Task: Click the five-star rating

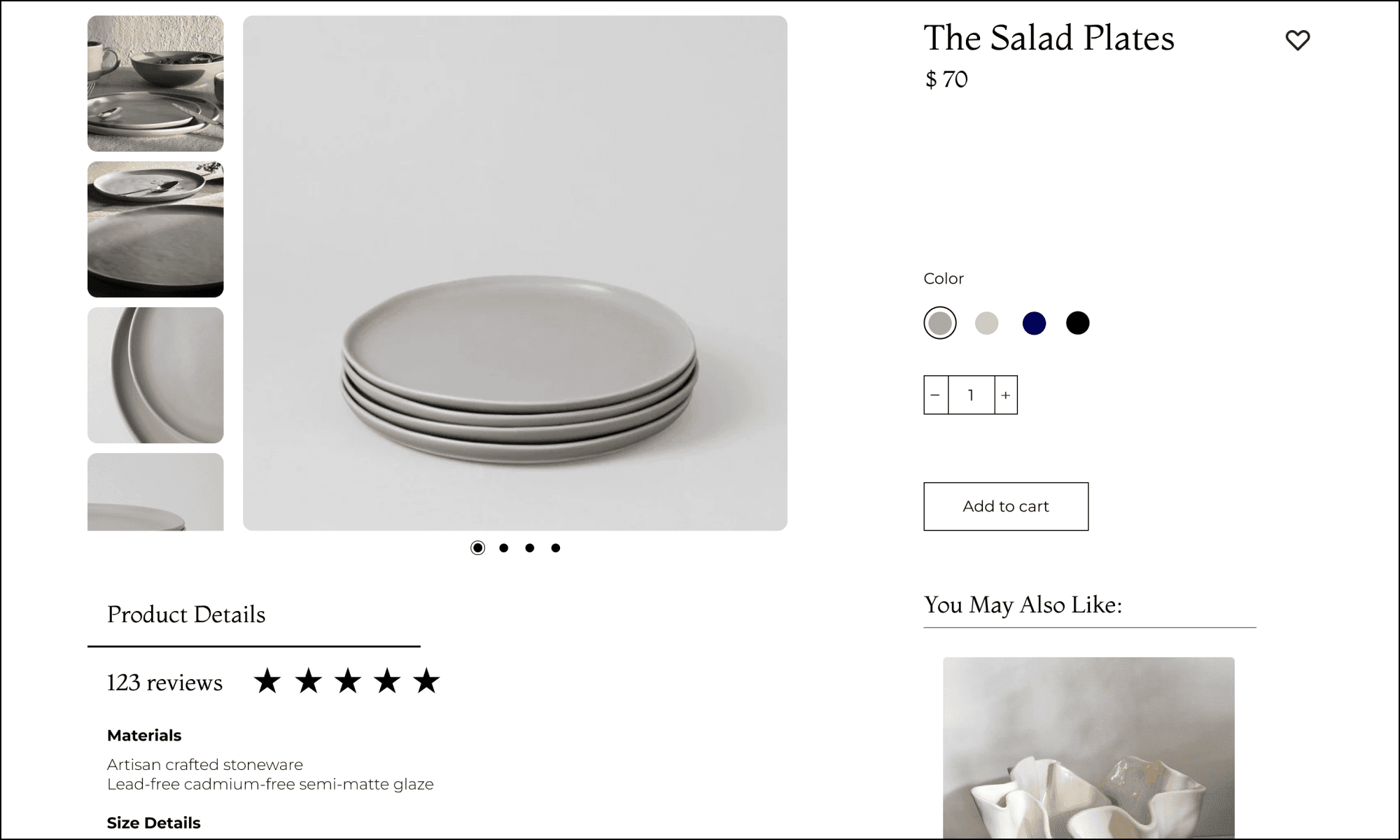Action: tap(346, 681)
